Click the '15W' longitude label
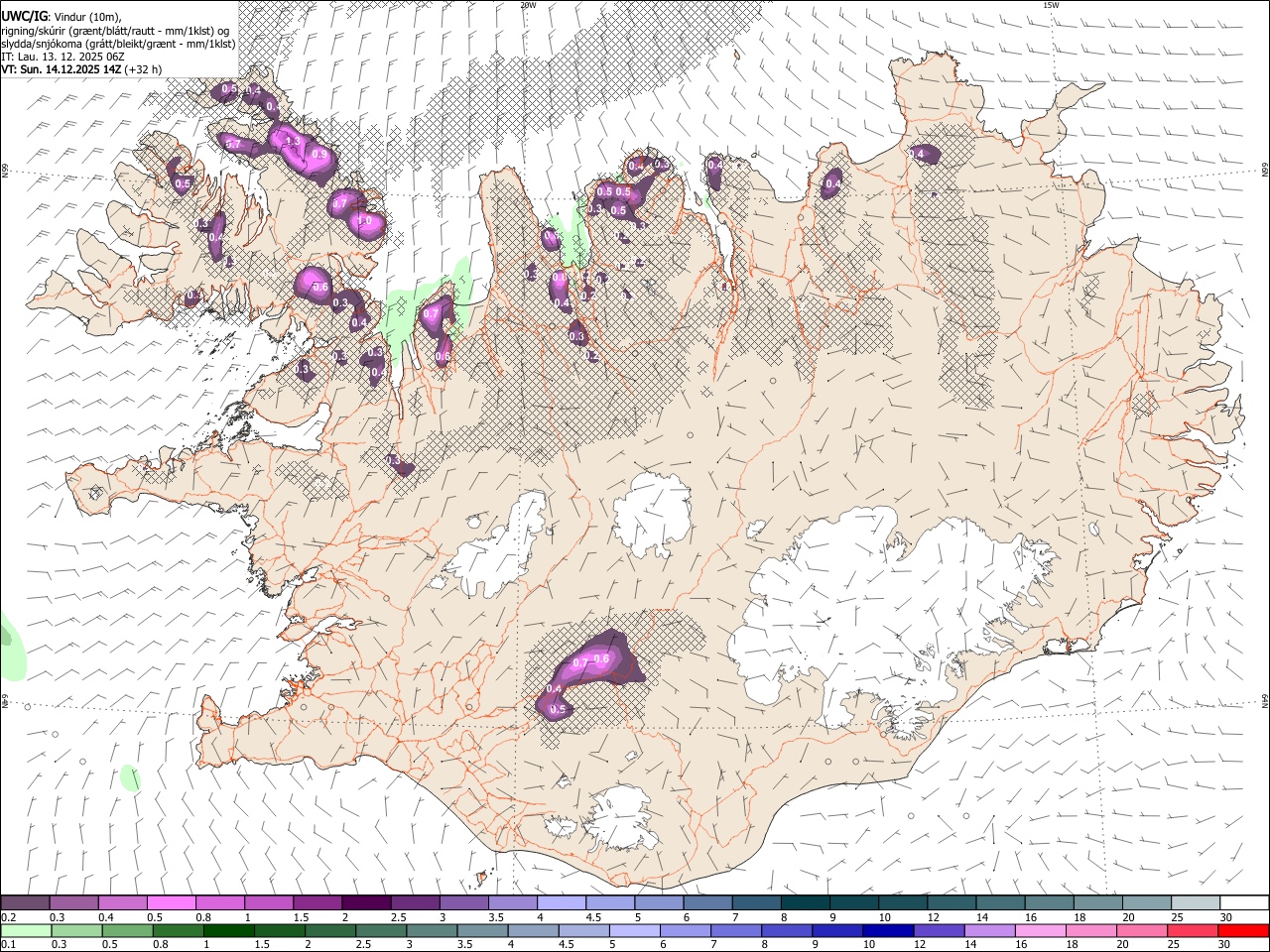The image size is (1270, 952). (1052, 5)
